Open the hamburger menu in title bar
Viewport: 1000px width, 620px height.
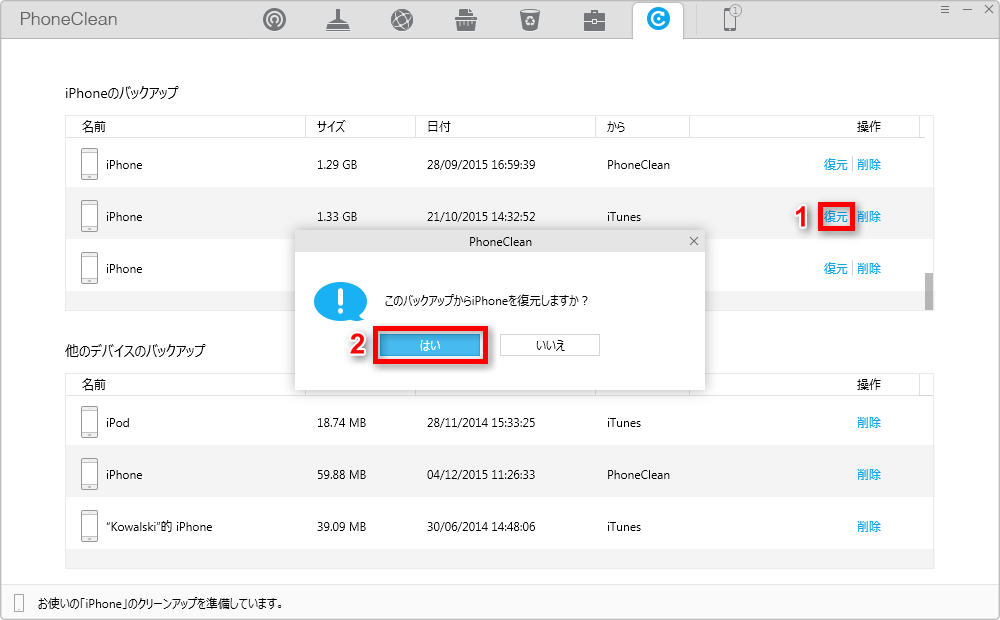(945, 9)
